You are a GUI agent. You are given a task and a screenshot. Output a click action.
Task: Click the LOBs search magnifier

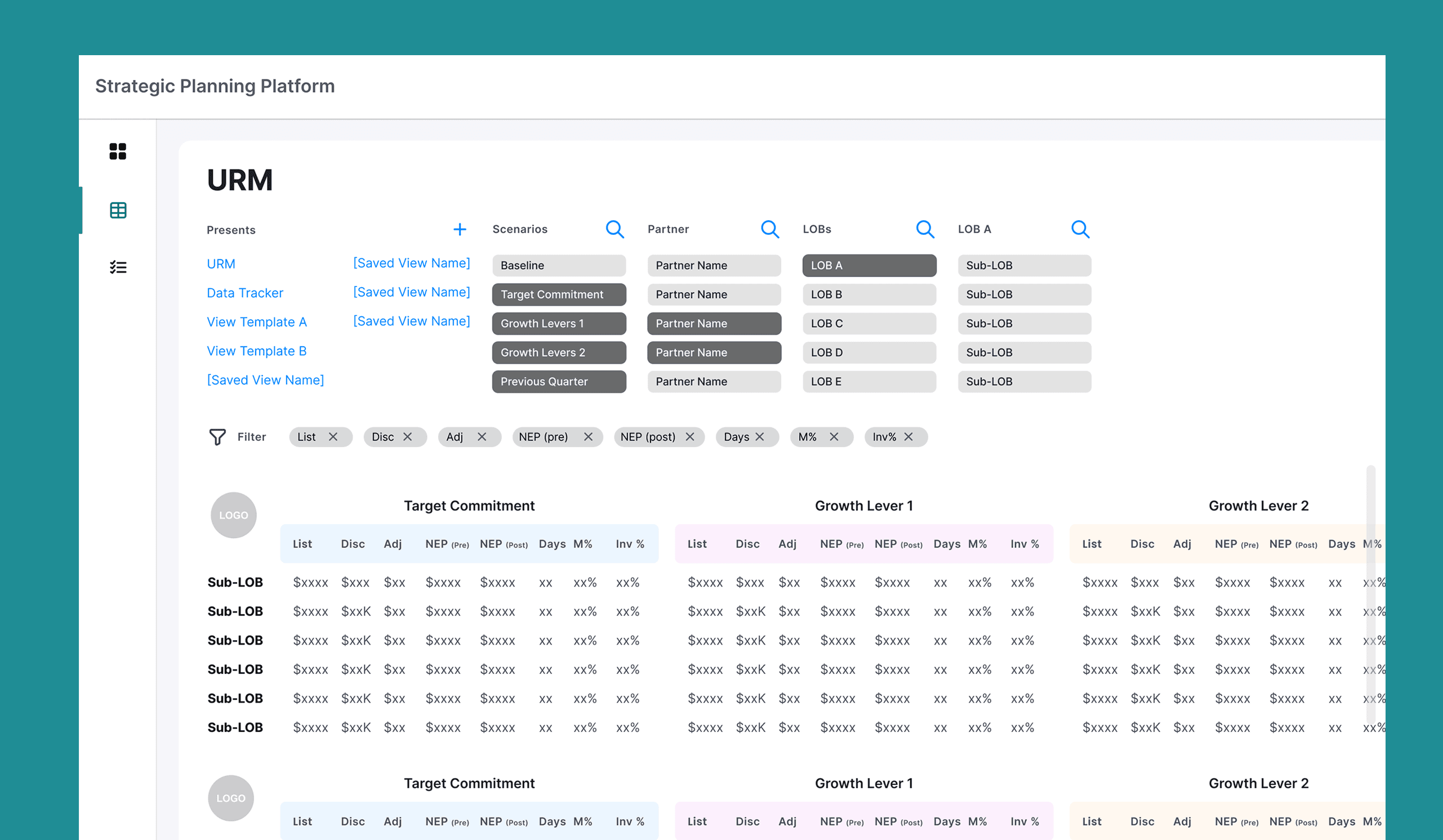tap(925, 230)
